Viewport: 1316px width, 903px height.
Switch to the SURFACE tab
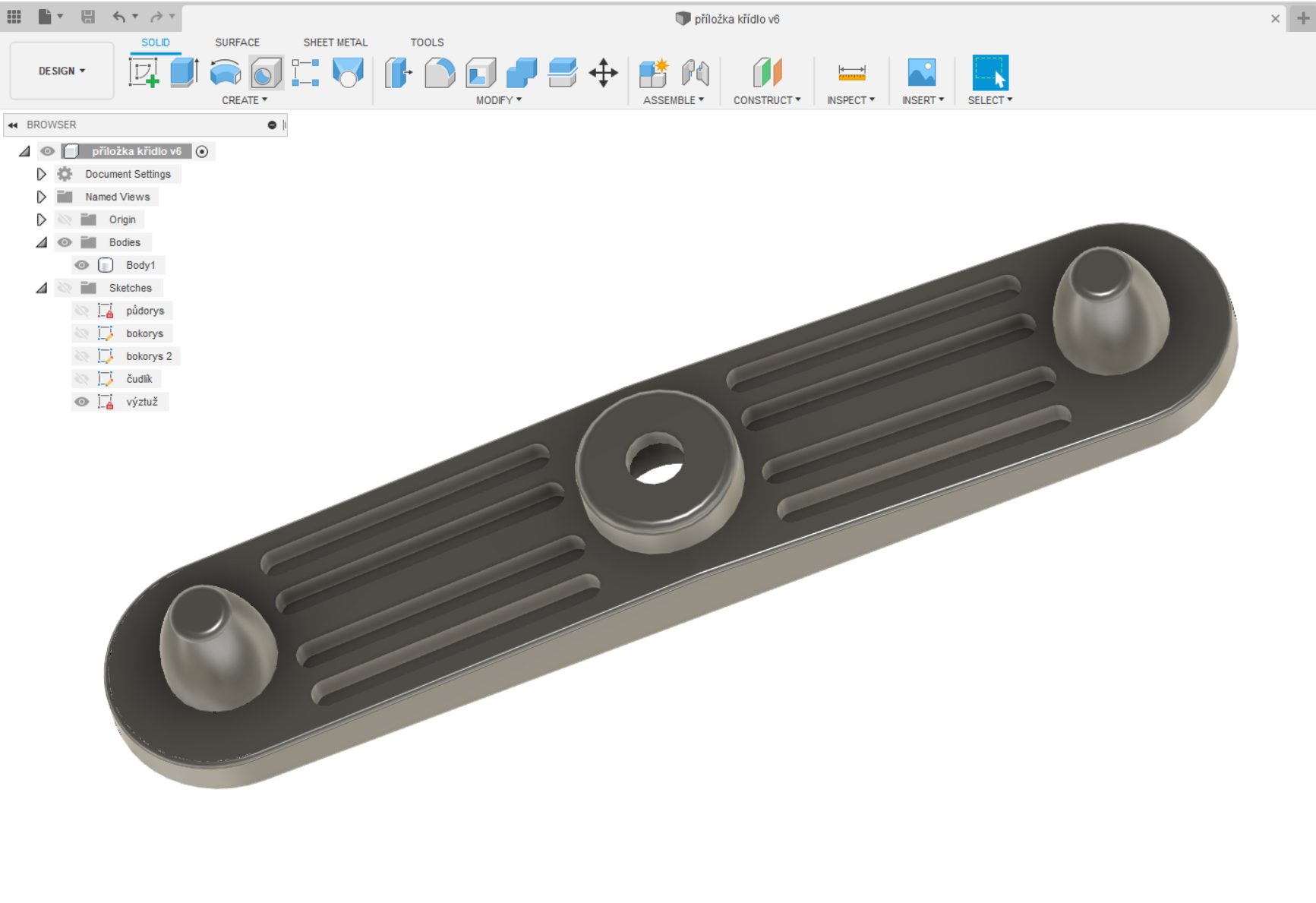tap(237, 43)
